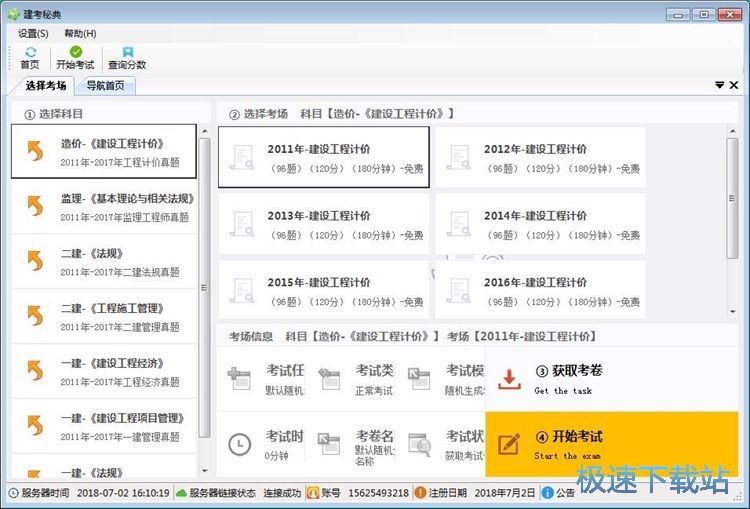Click the paper icon of 2016年 exam
The width and height of the screenshot is (750, 509).
[x=459, y=290]
